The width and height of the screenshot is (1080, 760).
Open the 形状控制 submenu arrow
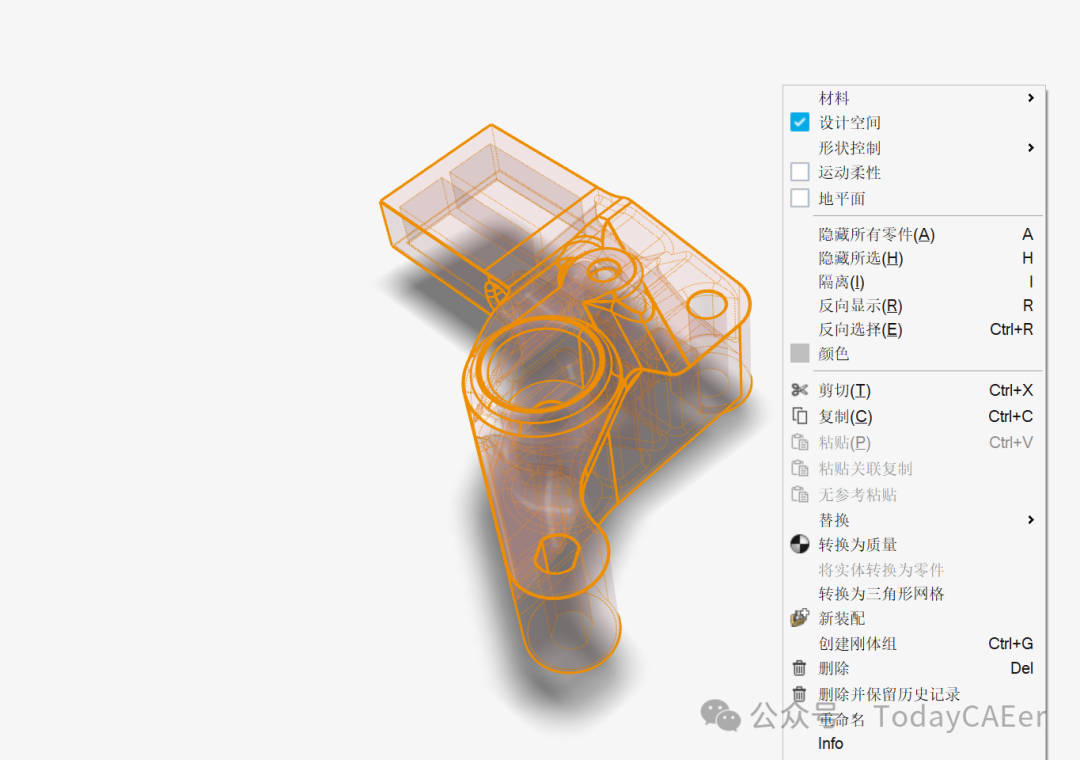click(x=1030, y=147)
